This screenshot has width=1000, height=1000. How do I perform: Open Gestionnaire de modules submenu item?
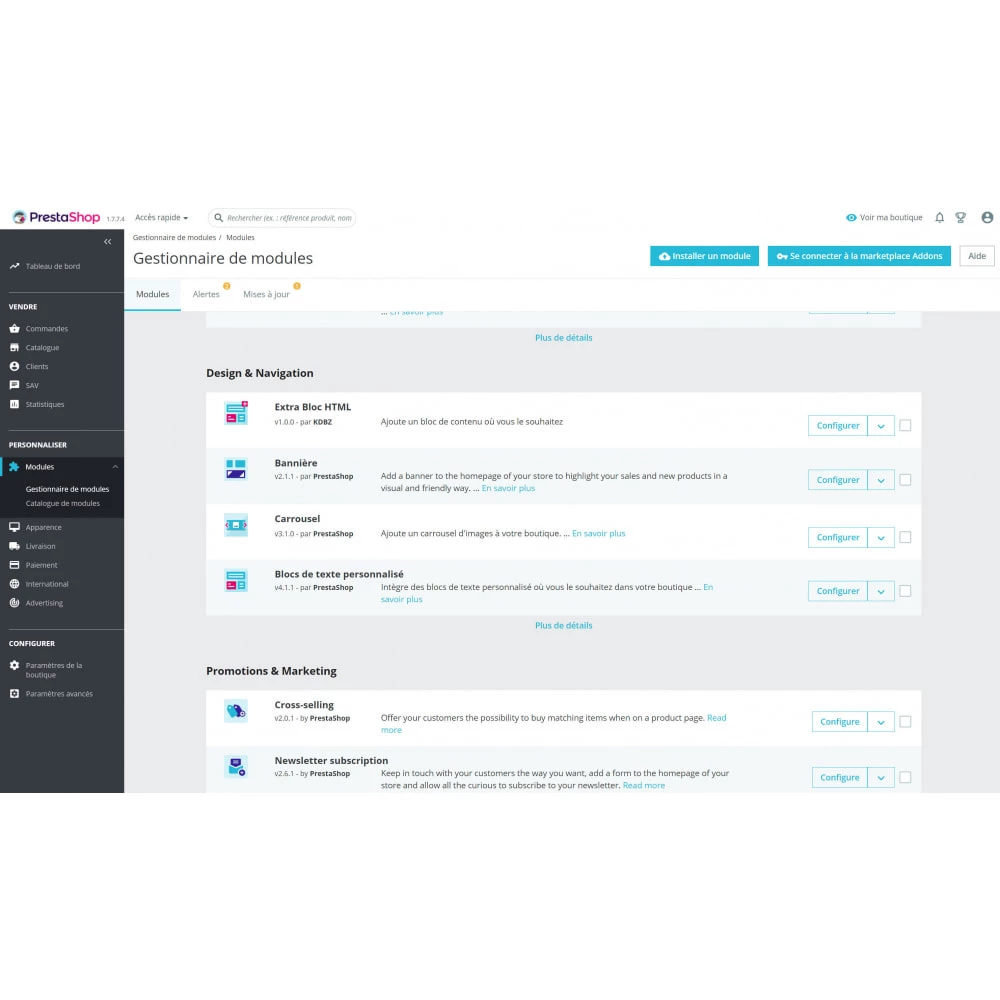(x=67, y=489)
